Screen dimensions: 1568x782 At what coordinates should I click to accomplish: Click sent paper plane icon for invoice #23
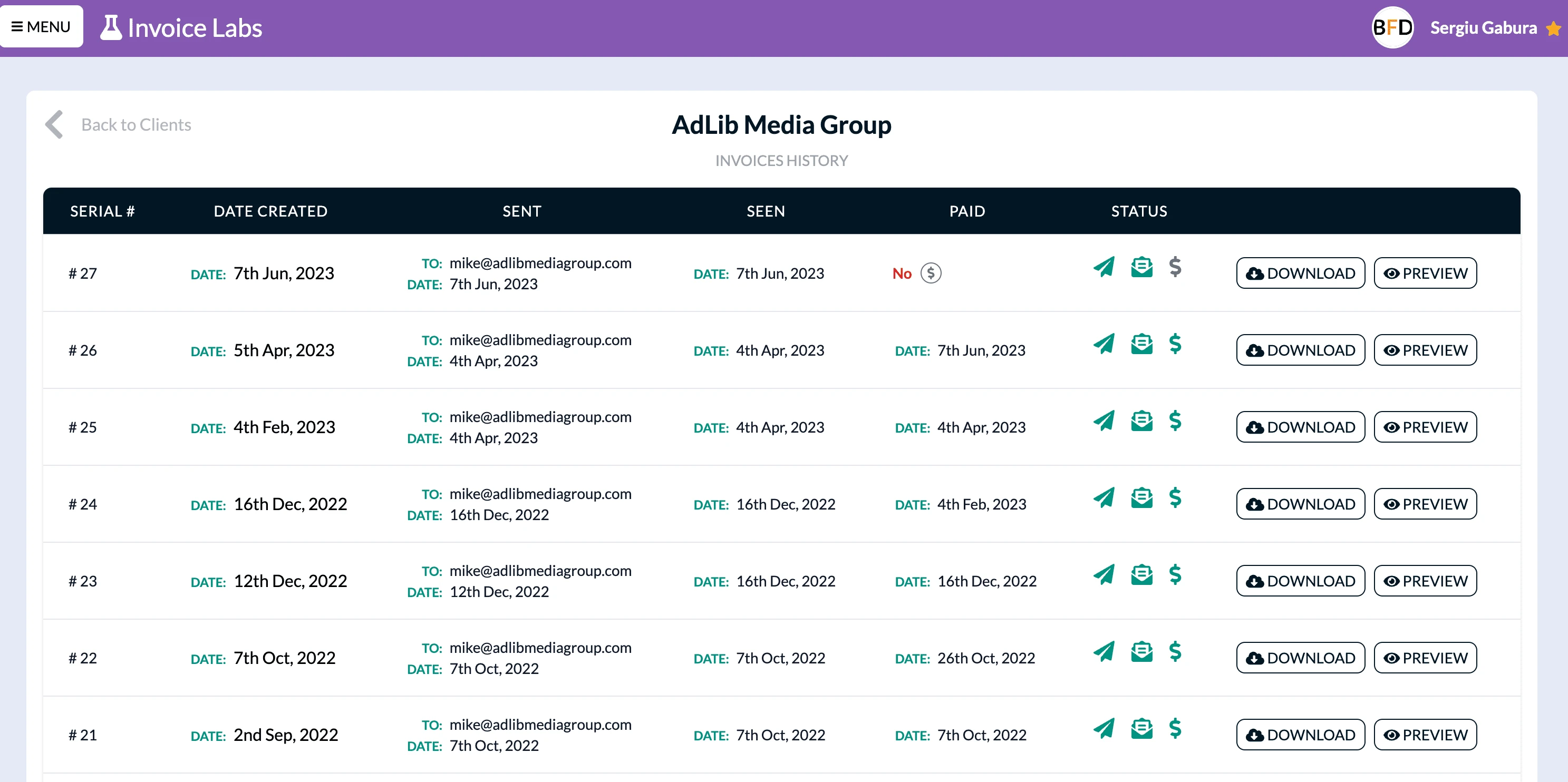[1104, 574]
